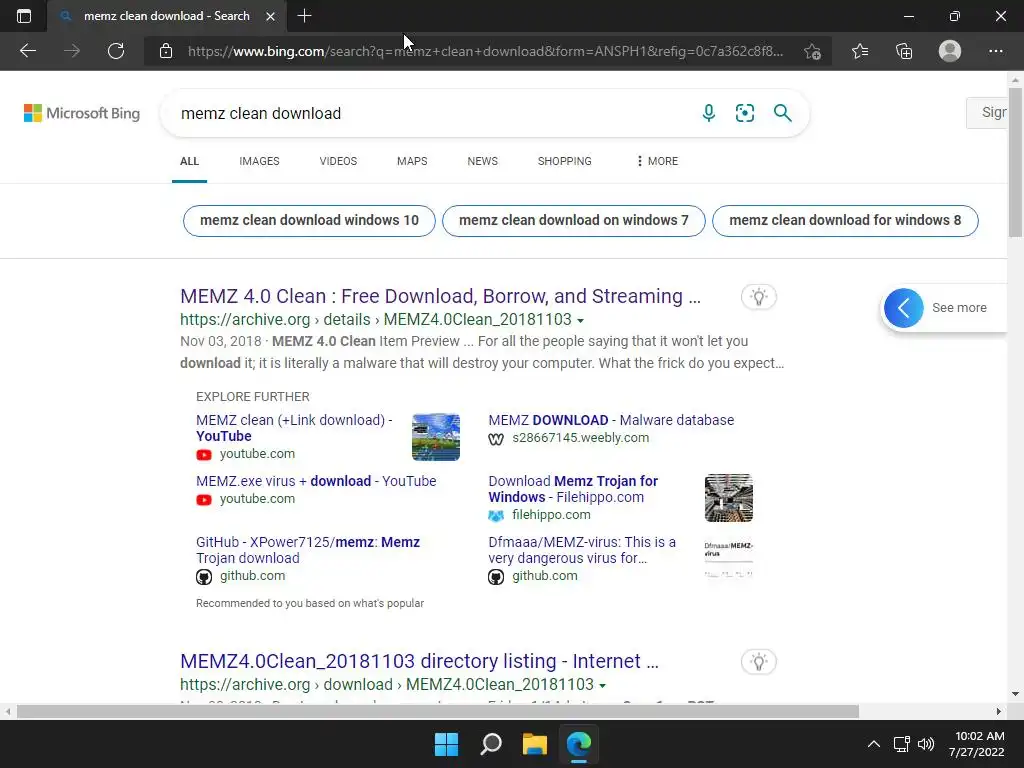1024x768 pixels.
Task: Open the volume tray icon
Action: point(925,744)
